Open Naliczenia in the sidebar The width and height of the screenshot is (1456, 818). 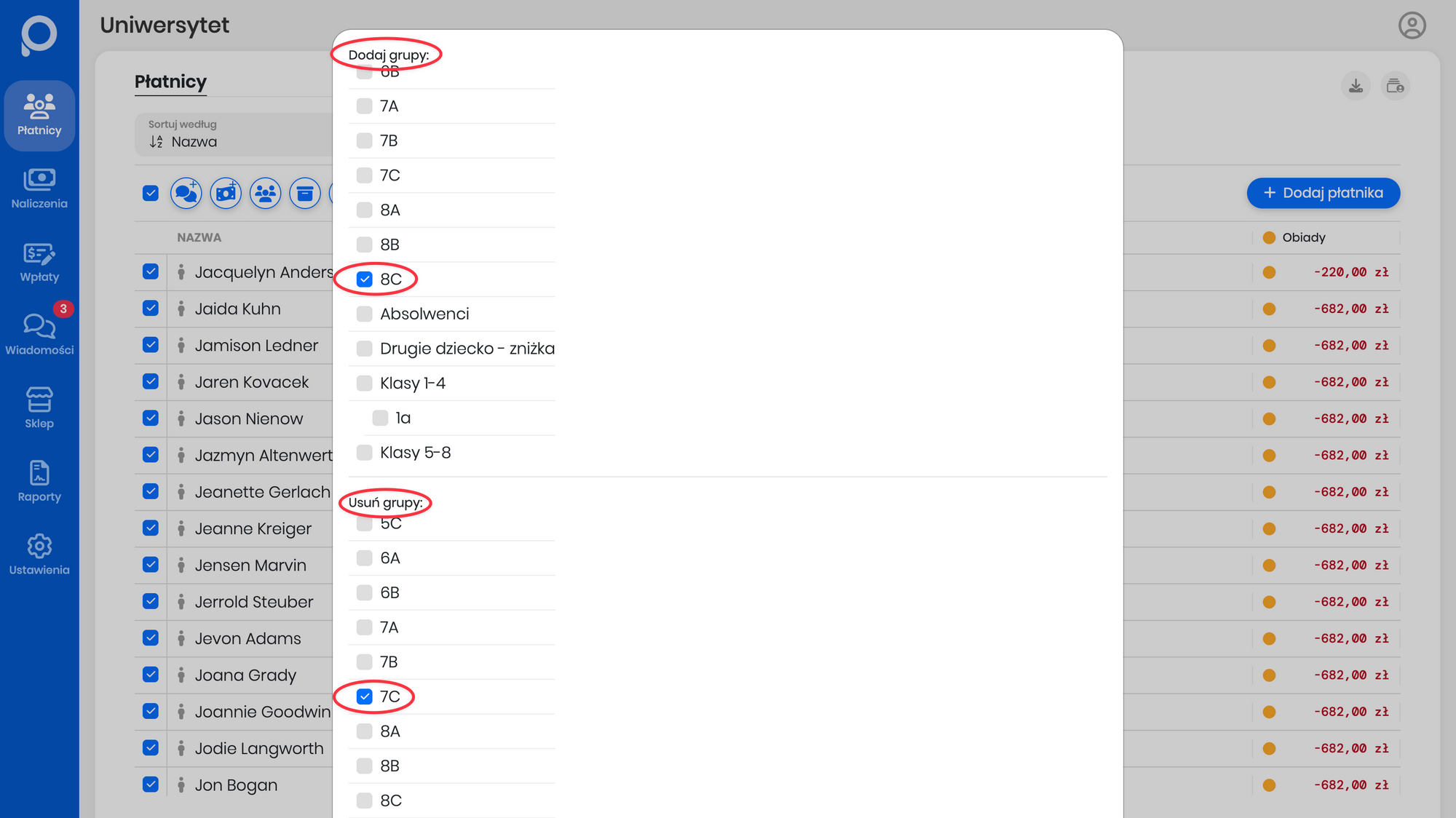click(x=39, y=188)
